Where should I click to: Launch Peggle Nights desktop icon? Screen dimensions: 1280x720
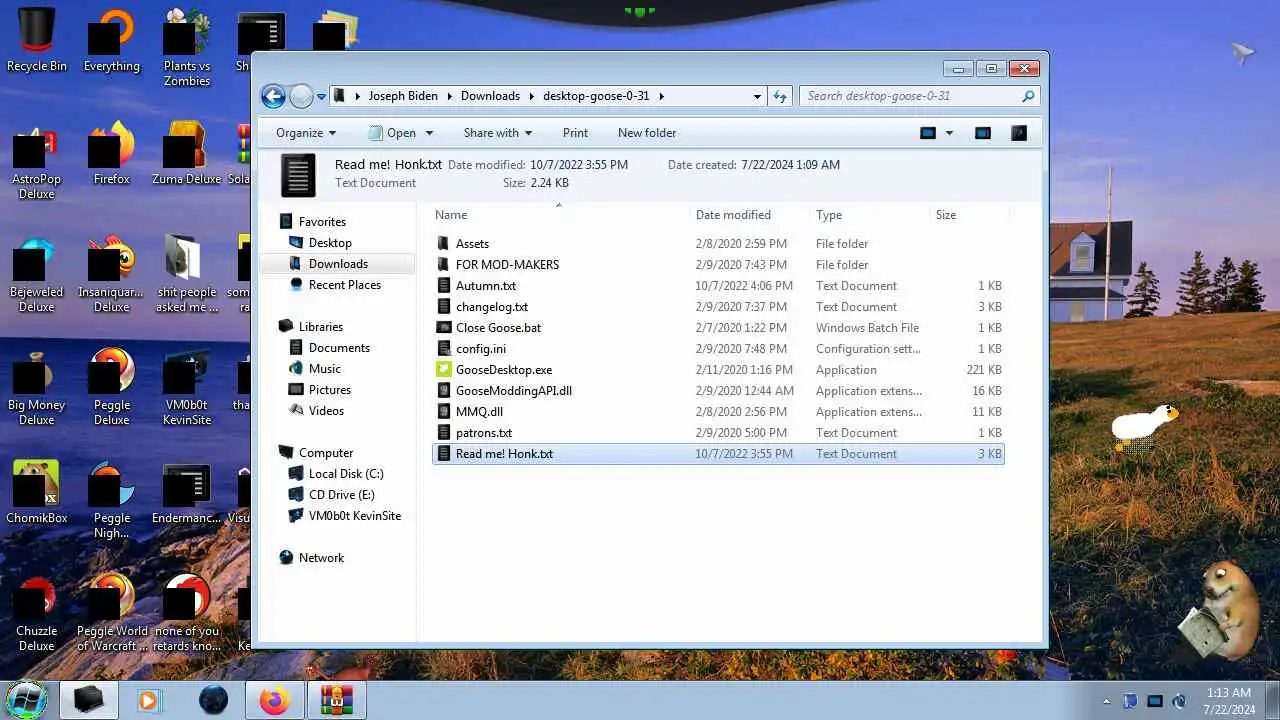[112, 499]
